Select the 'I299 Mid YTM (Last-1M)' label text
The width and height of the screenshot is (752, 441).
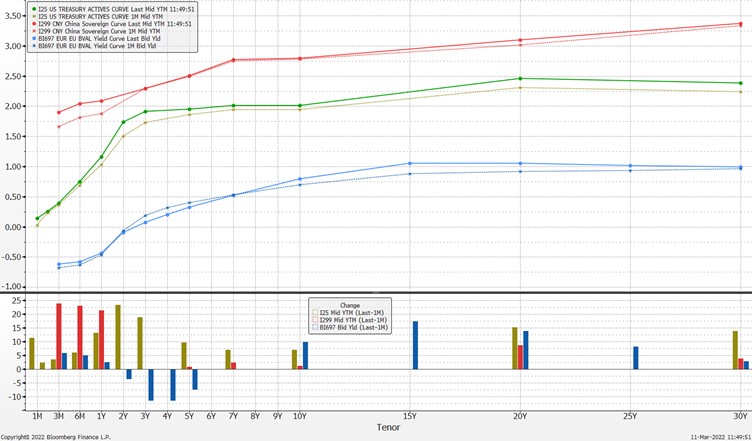[353, 320]
